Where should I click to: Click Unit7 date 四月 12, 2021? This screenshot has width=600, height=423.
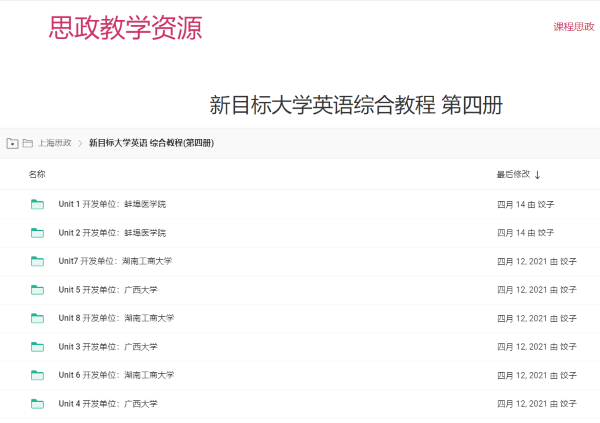[x=522, y=261]
